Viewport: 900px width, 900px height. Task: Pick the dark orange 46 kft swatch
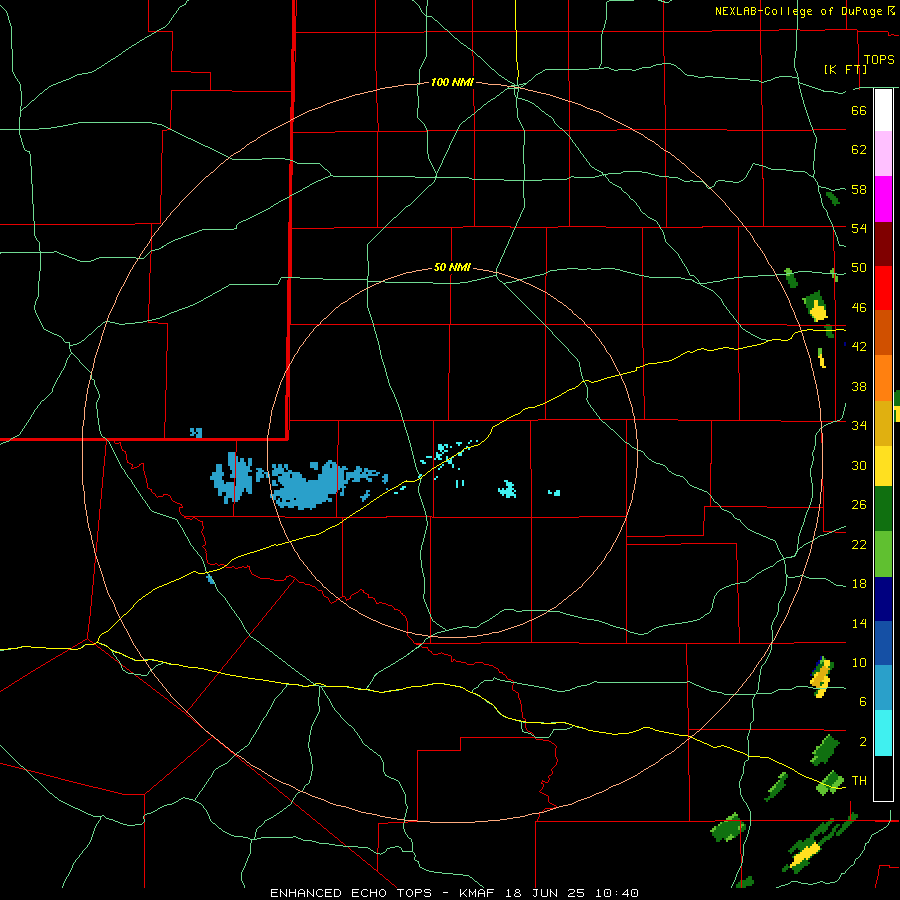click(x=883, y=332)
